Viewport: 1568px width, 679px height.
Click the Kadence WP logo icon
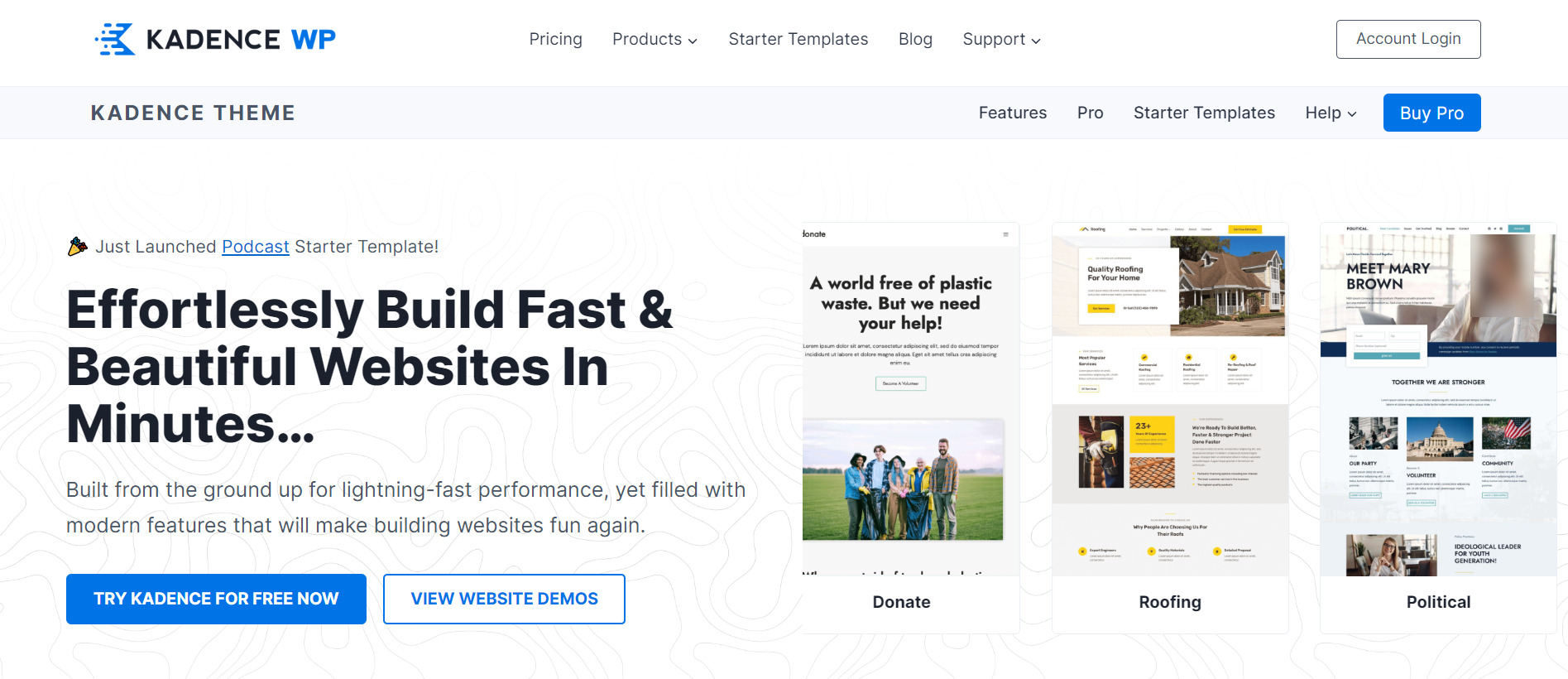pos(115,39)
